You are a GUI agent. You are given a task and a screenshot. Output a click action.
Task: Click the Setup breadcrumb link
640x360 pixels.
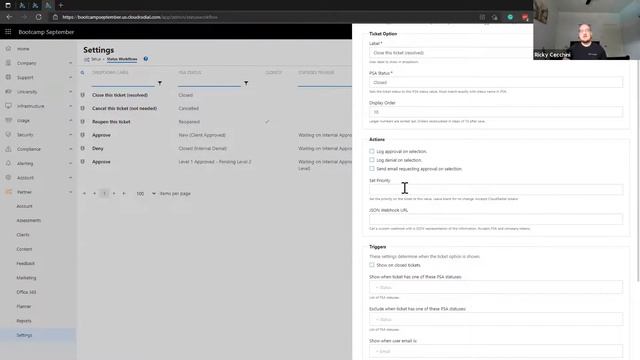[x=96, y=59]
